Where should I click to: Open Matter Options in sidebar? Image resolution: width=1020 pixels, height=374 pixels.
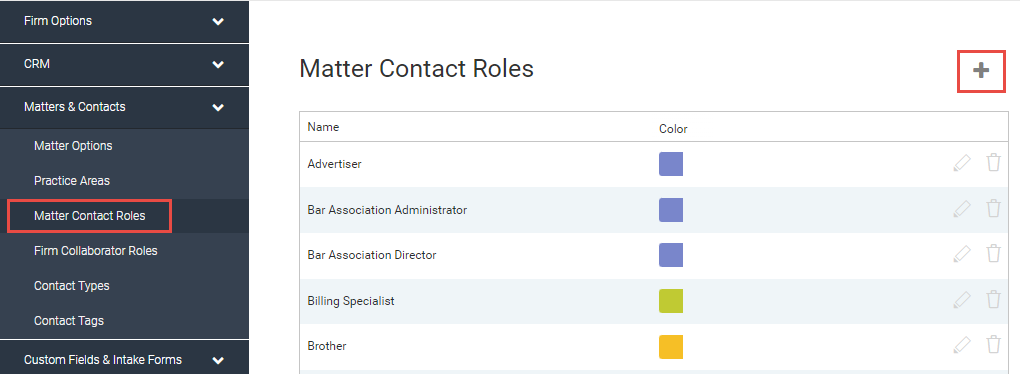tap(73, 146)
